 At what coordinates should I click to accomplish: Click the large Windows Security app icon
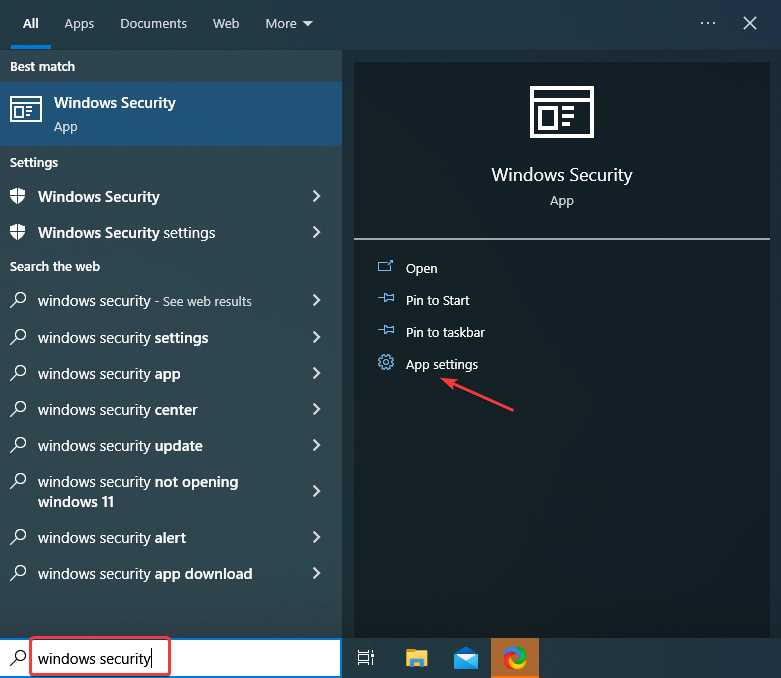pos(561,110)
